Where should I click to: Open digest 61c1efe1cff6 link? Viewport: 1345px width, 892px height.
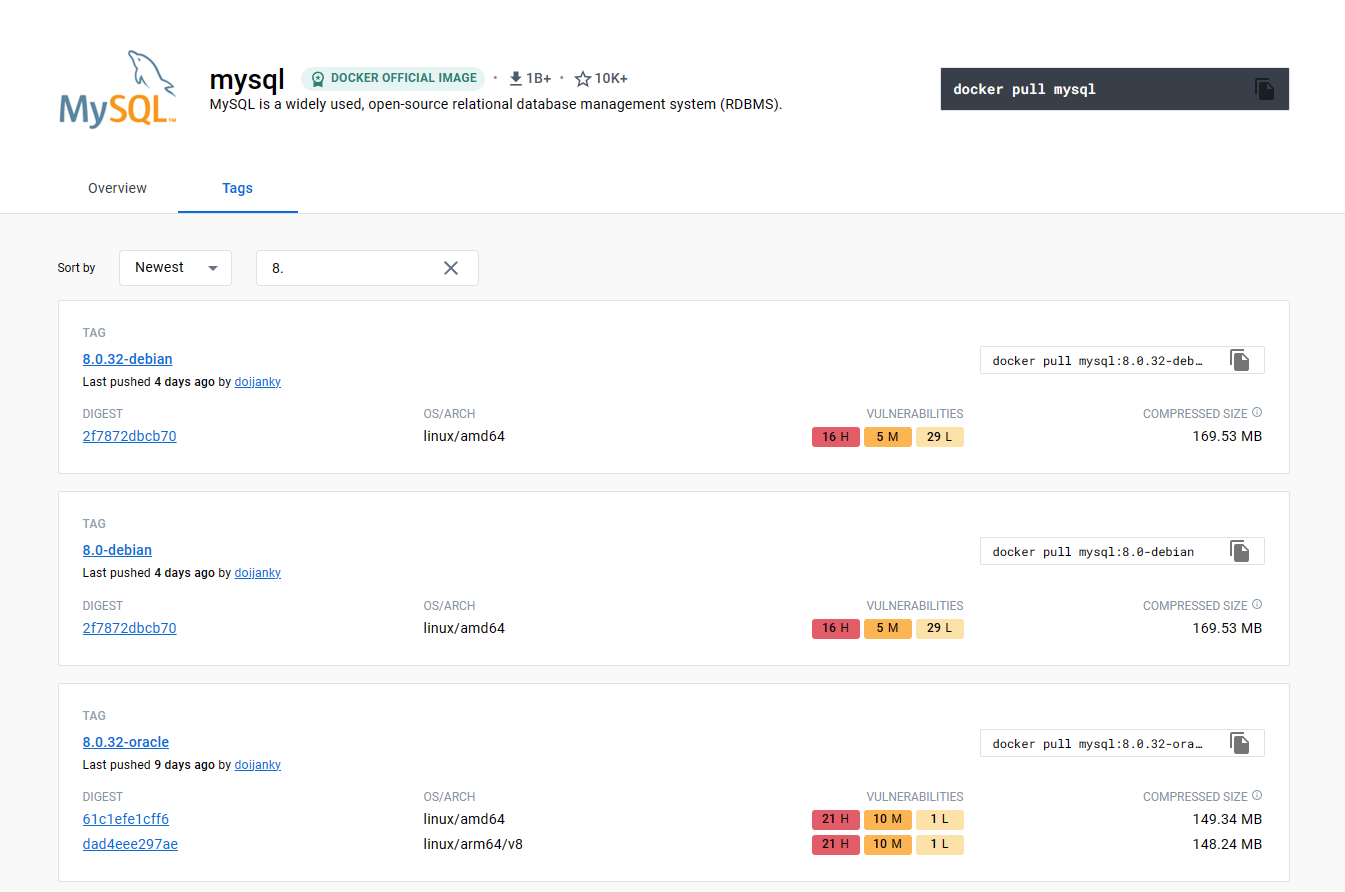click(x=126, y=819)
